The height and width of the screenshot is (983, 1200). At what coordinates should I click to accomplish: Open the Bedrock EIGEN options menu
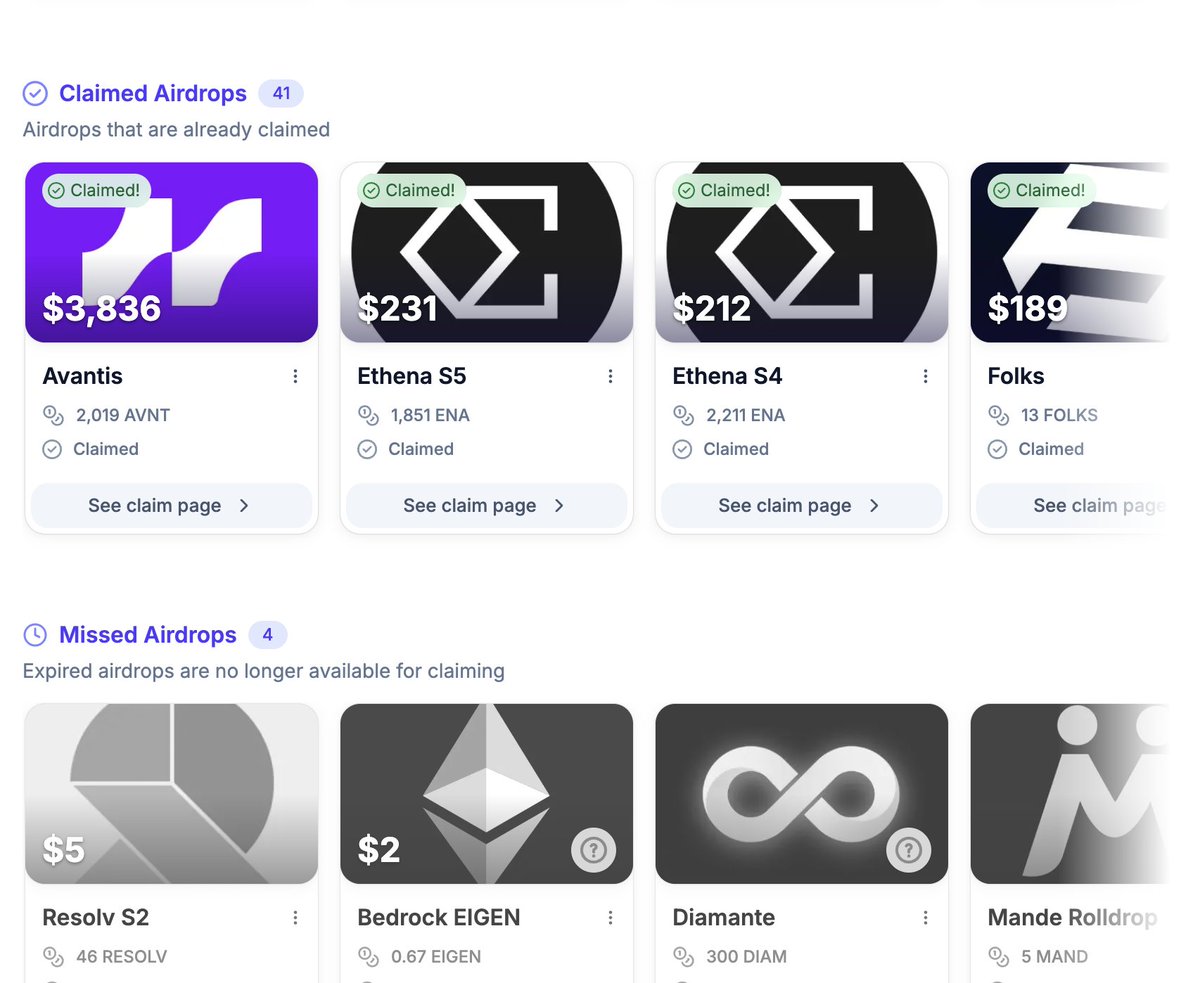[610, 917]
